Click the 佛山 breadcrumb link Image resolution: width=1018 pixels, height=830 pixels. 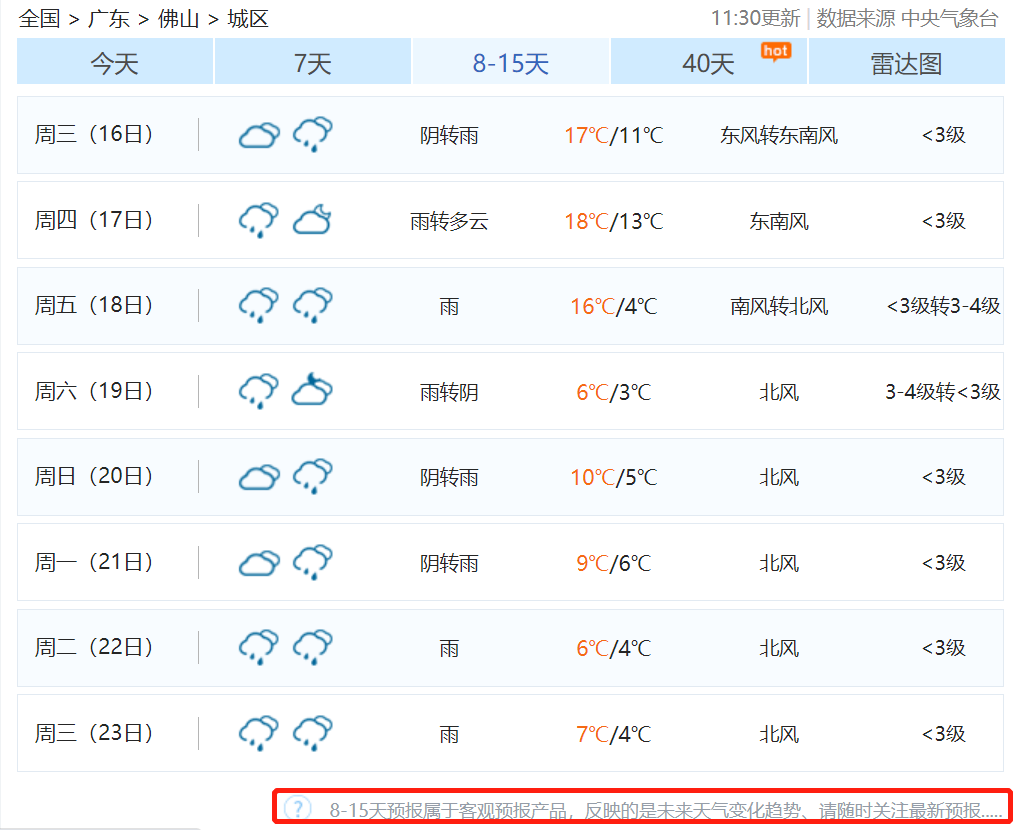179,18
